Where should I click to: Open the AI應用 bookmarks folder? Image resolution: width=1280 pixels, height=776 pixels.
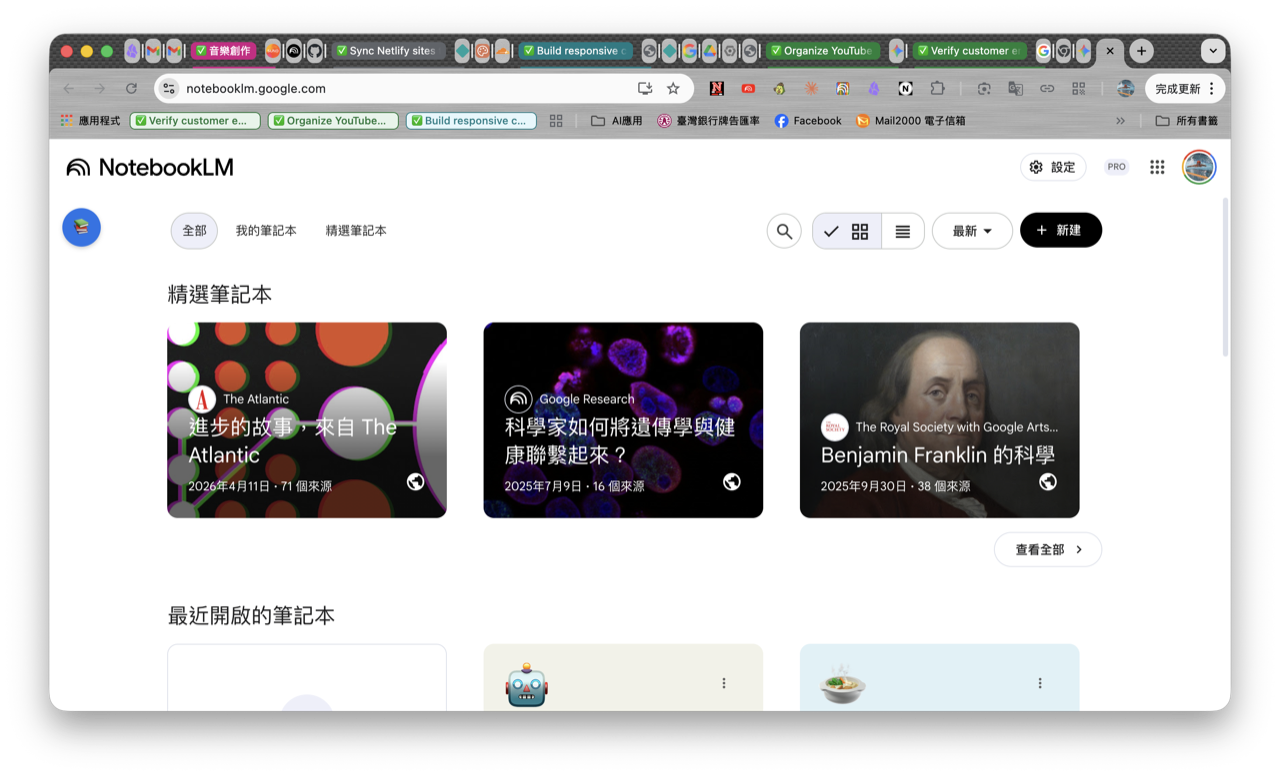point(617,120)
